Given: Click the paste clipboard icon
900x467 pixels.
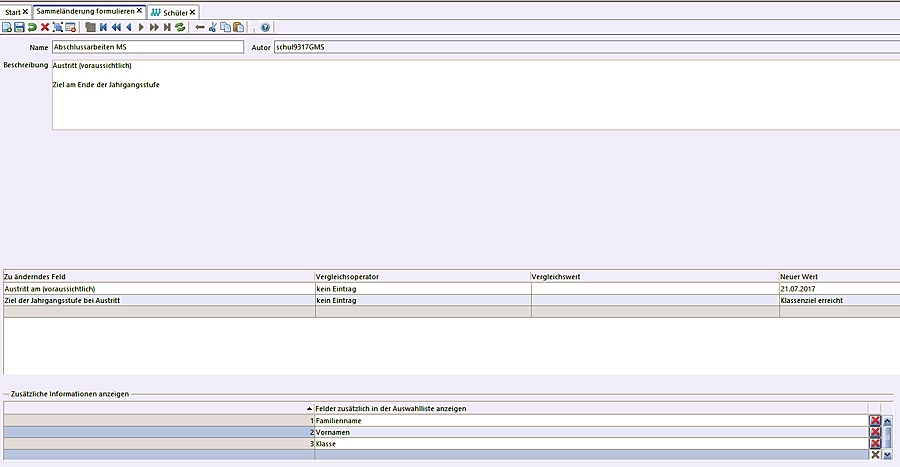Looking at the screenshot, I should coord(238,27).
